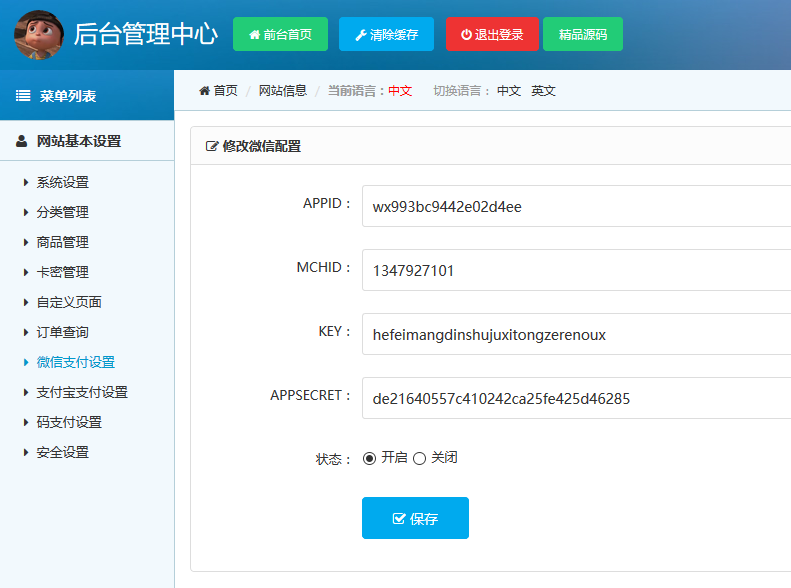Click the cartoon avatar profile picture
Image resolution: width=791 pixels, height=588 pixels.
click(39, 34)
